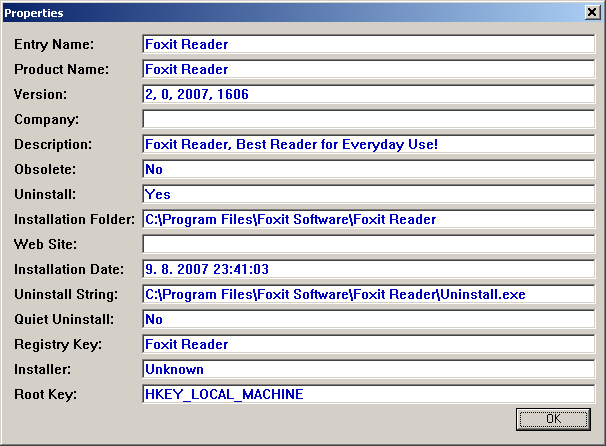606x446 pixels.
Task: Click OK to close Properties dialog
Action: point(553,419)
